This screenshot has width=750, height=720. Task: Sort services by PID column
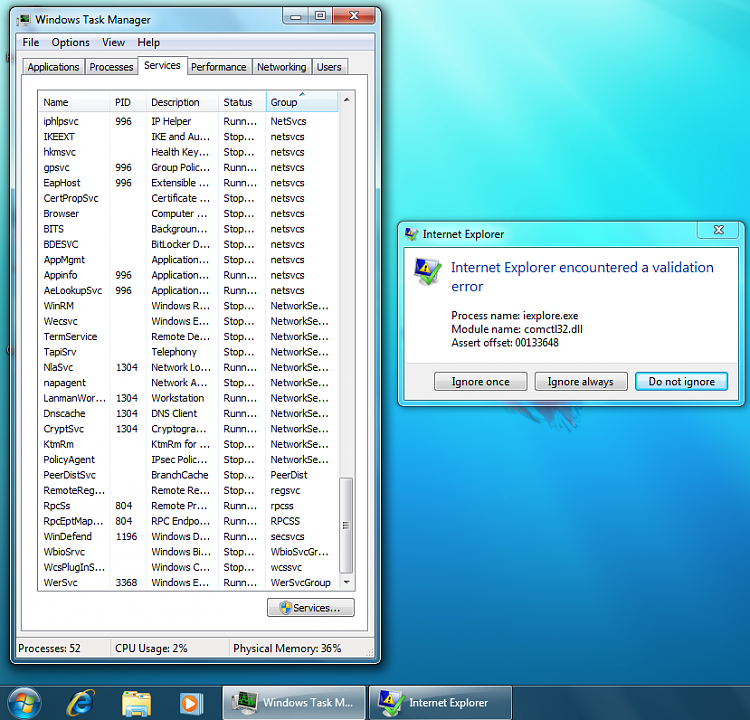tap(128, 102)
